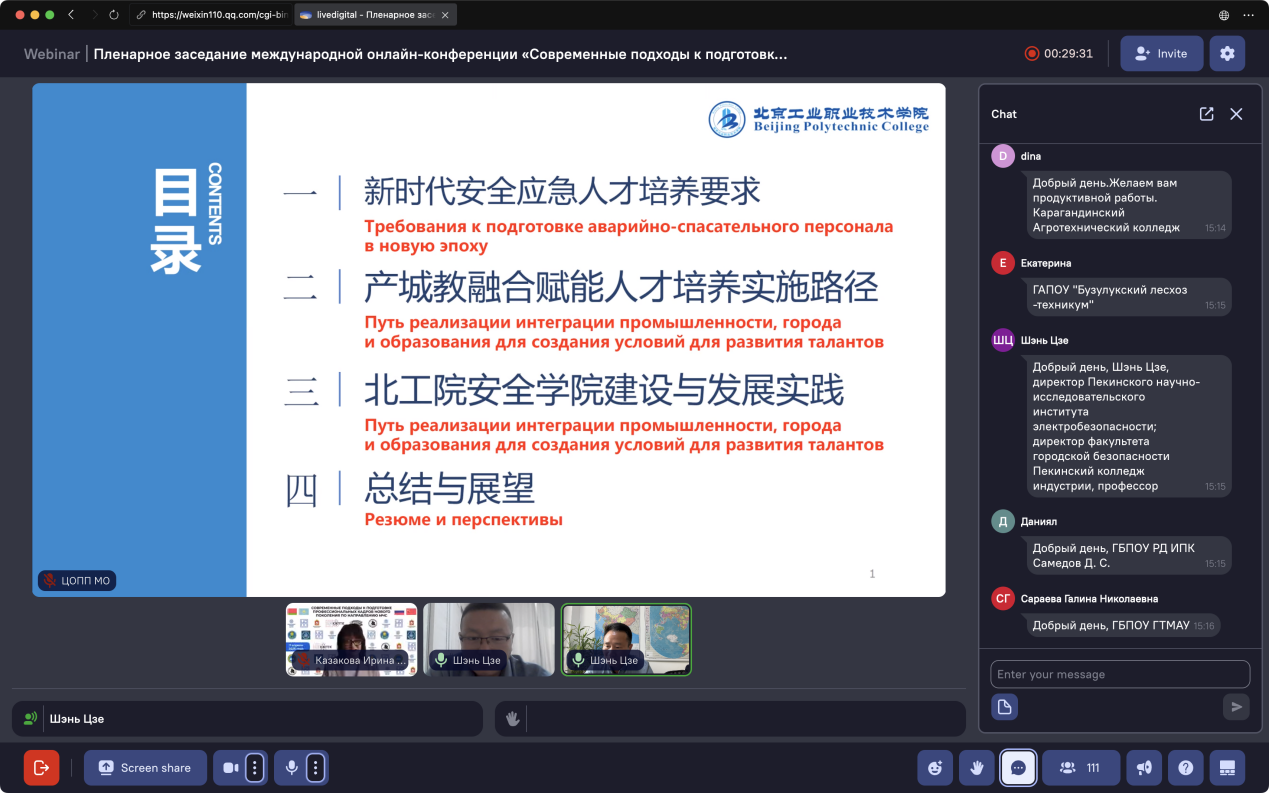
Task: Click the Enter your message field
Action: point(1119,674)
